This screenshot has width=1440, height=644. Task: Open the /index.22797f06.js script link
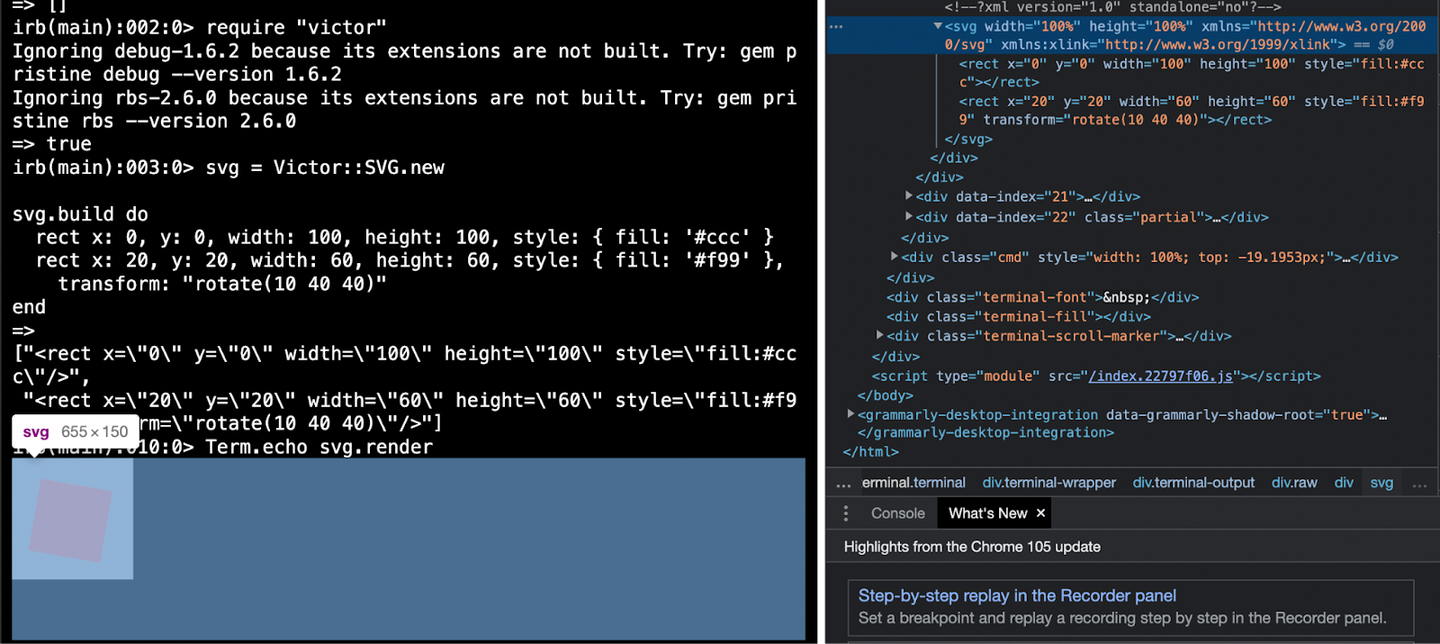click(1164, 376)
